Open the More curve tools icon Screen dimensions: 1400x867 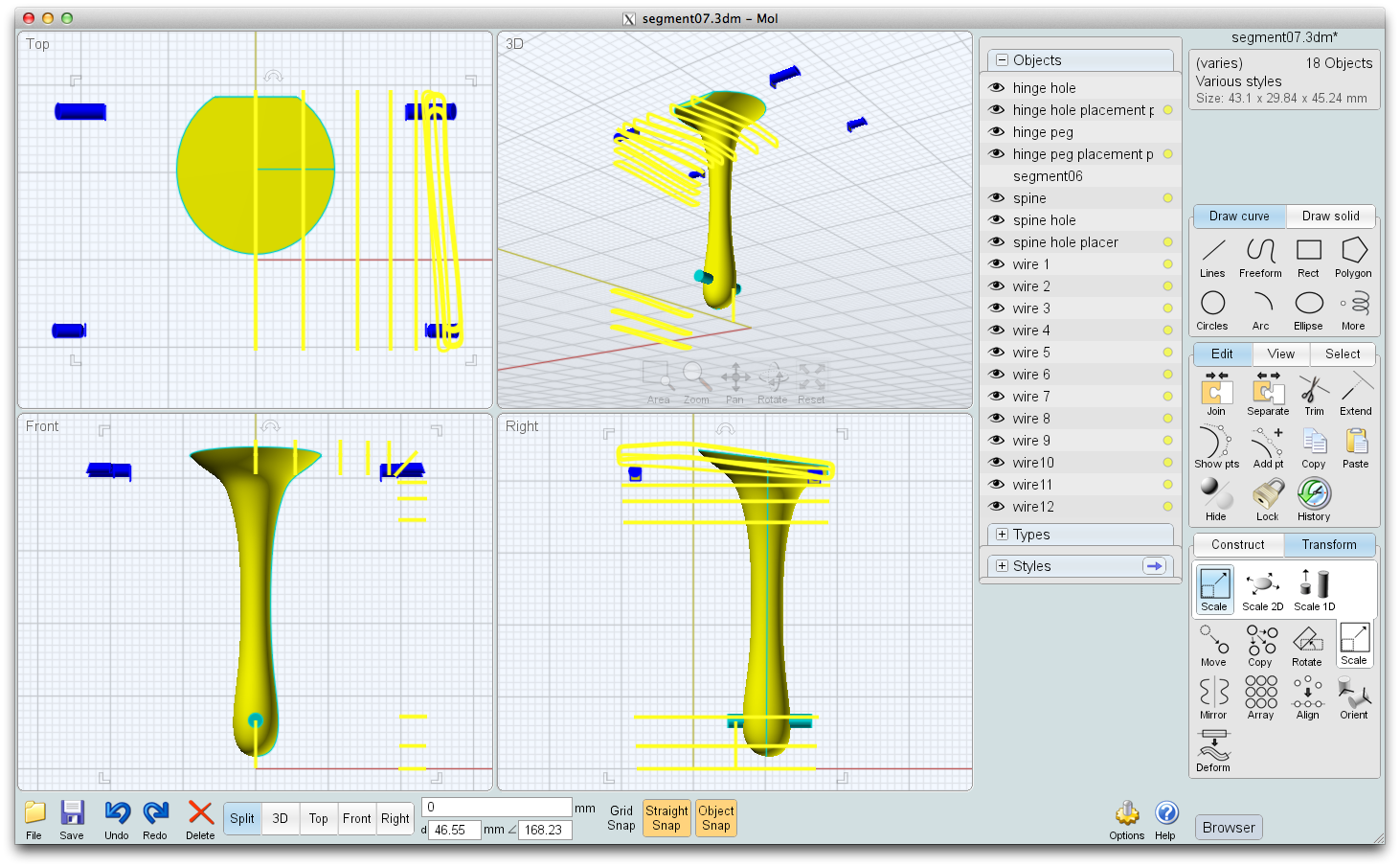point(1354,309)
